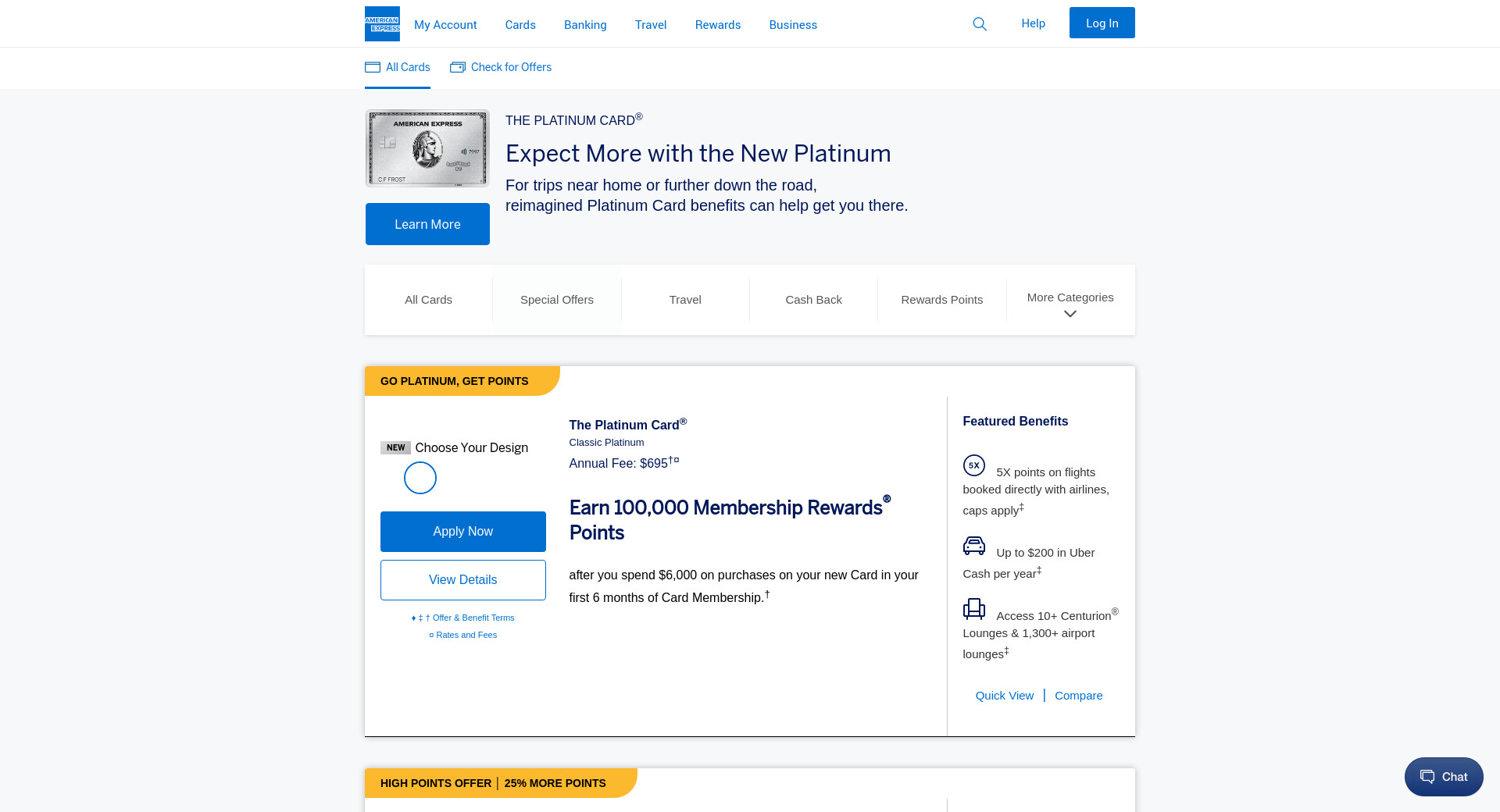The image size is (1500, 812).
Task: Click the 5X points benefit icon
Action: [x=974, y=465]
